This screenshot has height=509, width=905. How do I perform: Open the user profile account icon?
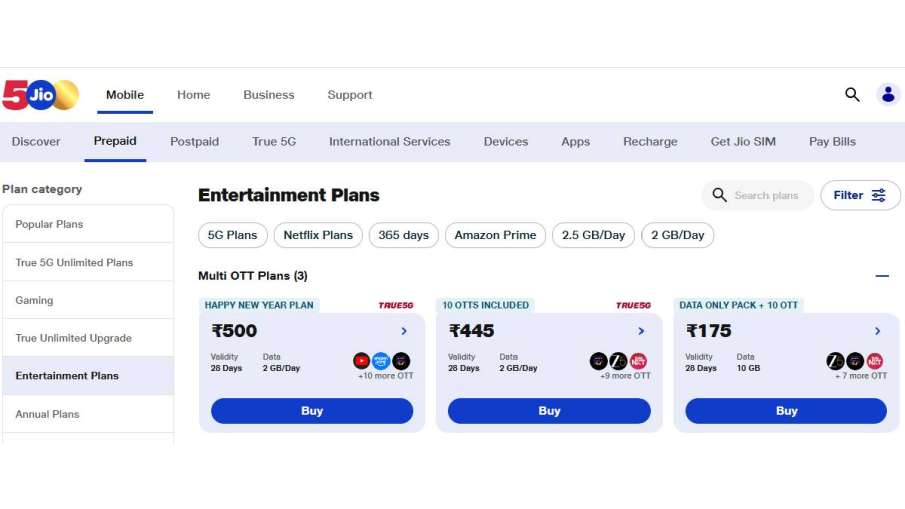(888, 95)
